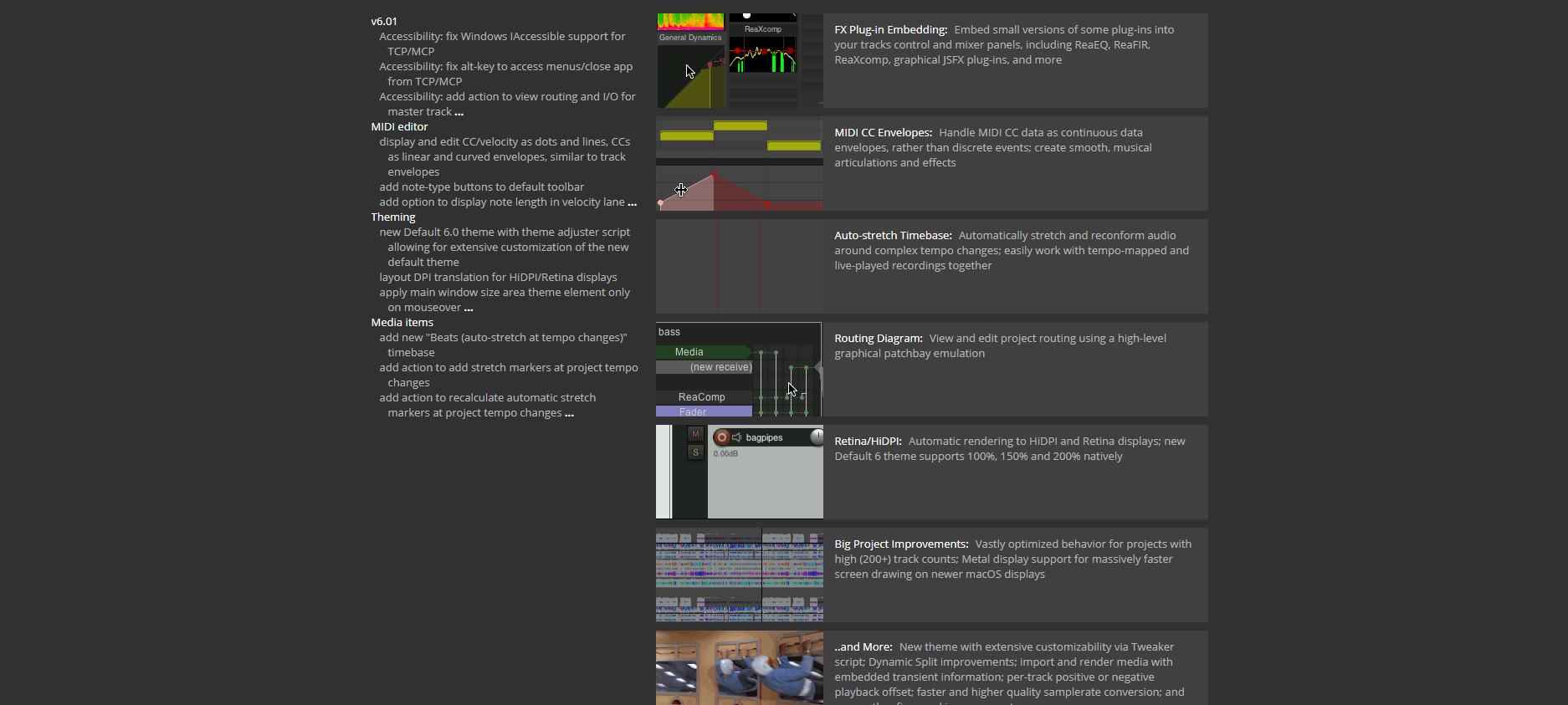Open the Big Project Improvements thumbnail
This screenshot has width=1568, height=705.
740,575
